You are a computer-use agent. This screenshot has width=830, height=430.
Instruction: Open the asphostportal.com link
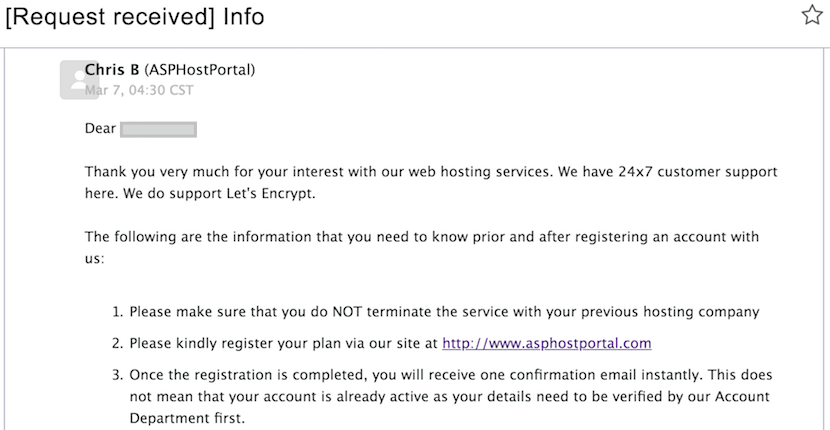click(547, 343)
